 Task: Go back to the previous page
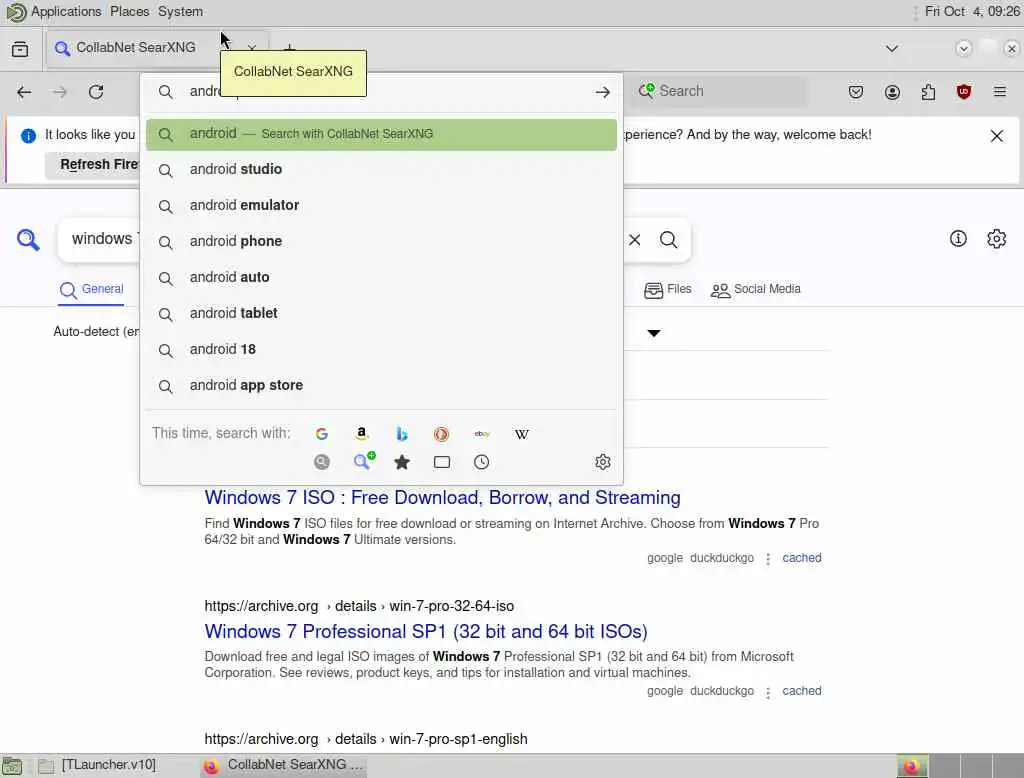click(24, 92)
